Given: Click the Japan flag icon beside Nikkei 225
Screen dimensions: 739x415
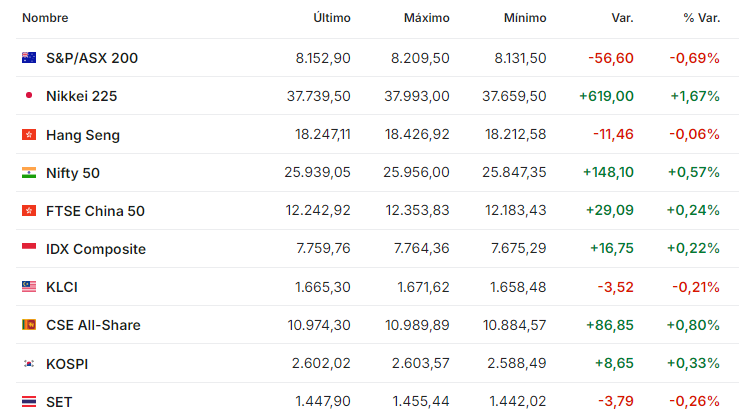Looking at the screenshot, I should click(29, 96).
